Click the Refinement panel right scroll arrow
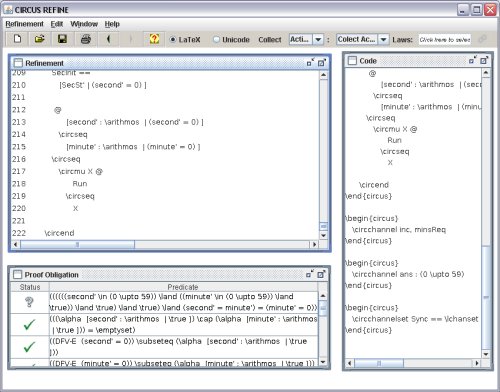This screenshot has height=392, width=500. [x=314, y=244]
